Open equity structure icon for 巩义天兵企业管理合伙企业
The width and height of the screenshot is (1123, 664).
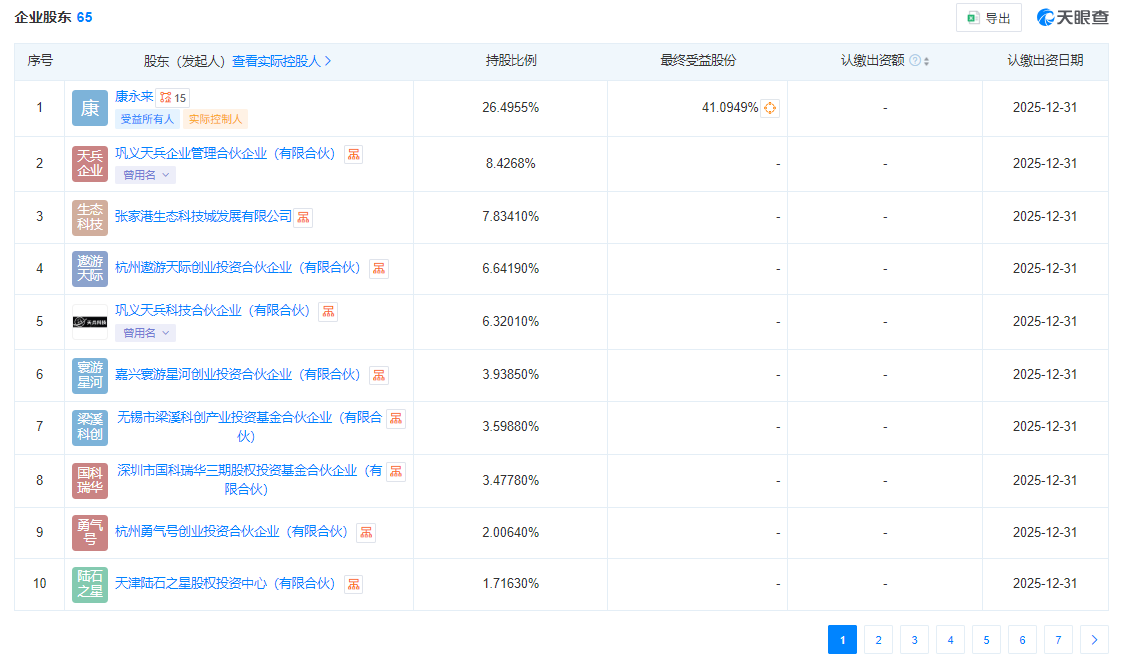[x=353, y=154]
